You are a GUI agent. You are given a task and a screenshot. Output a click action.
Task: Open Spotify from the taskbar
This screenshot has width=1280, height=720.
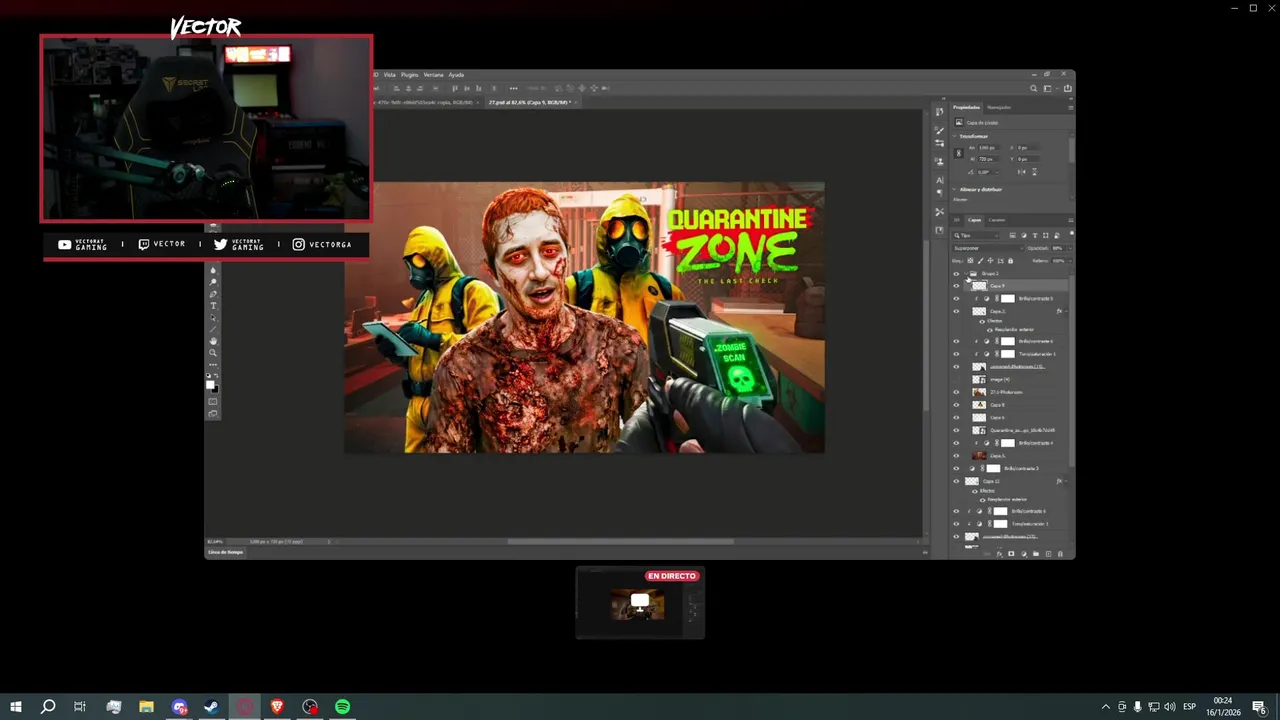click(x=343, y=707)
